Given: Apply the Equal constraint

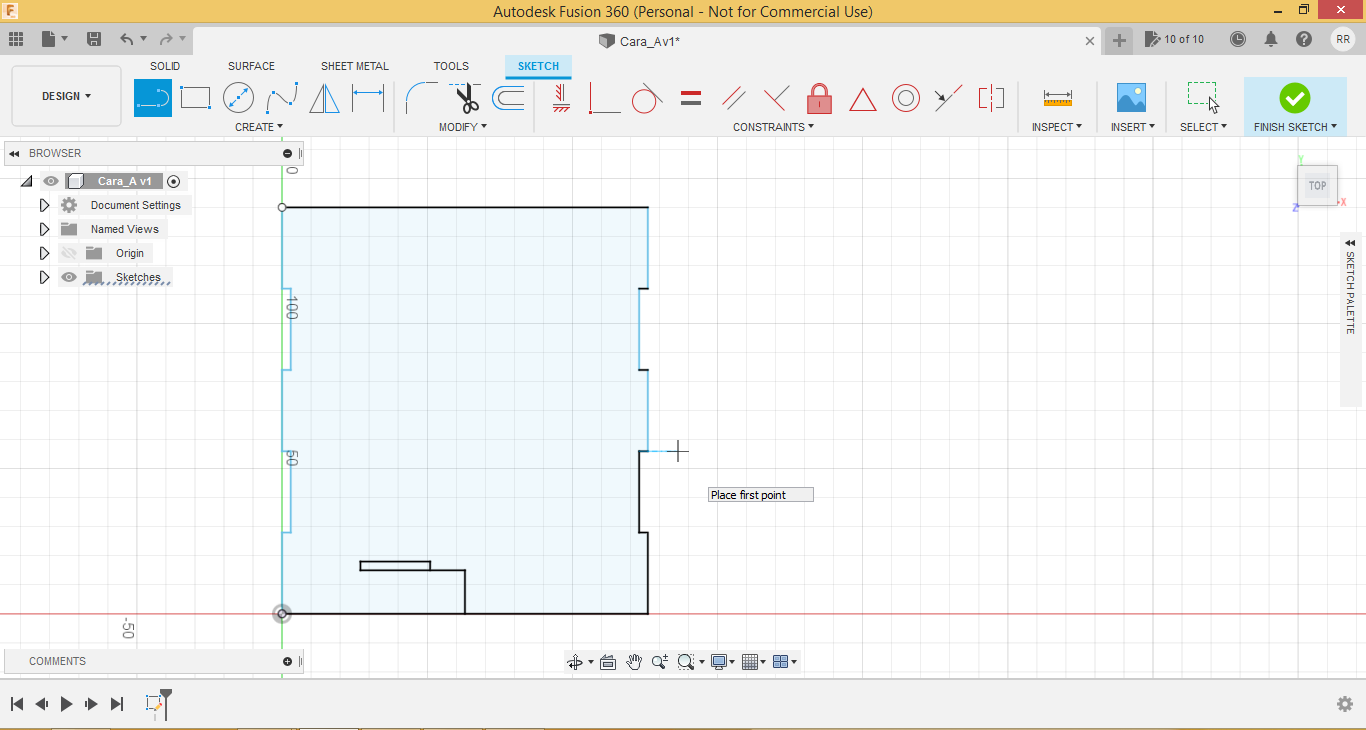Looking at the screenshot, I should click(690, 98).
